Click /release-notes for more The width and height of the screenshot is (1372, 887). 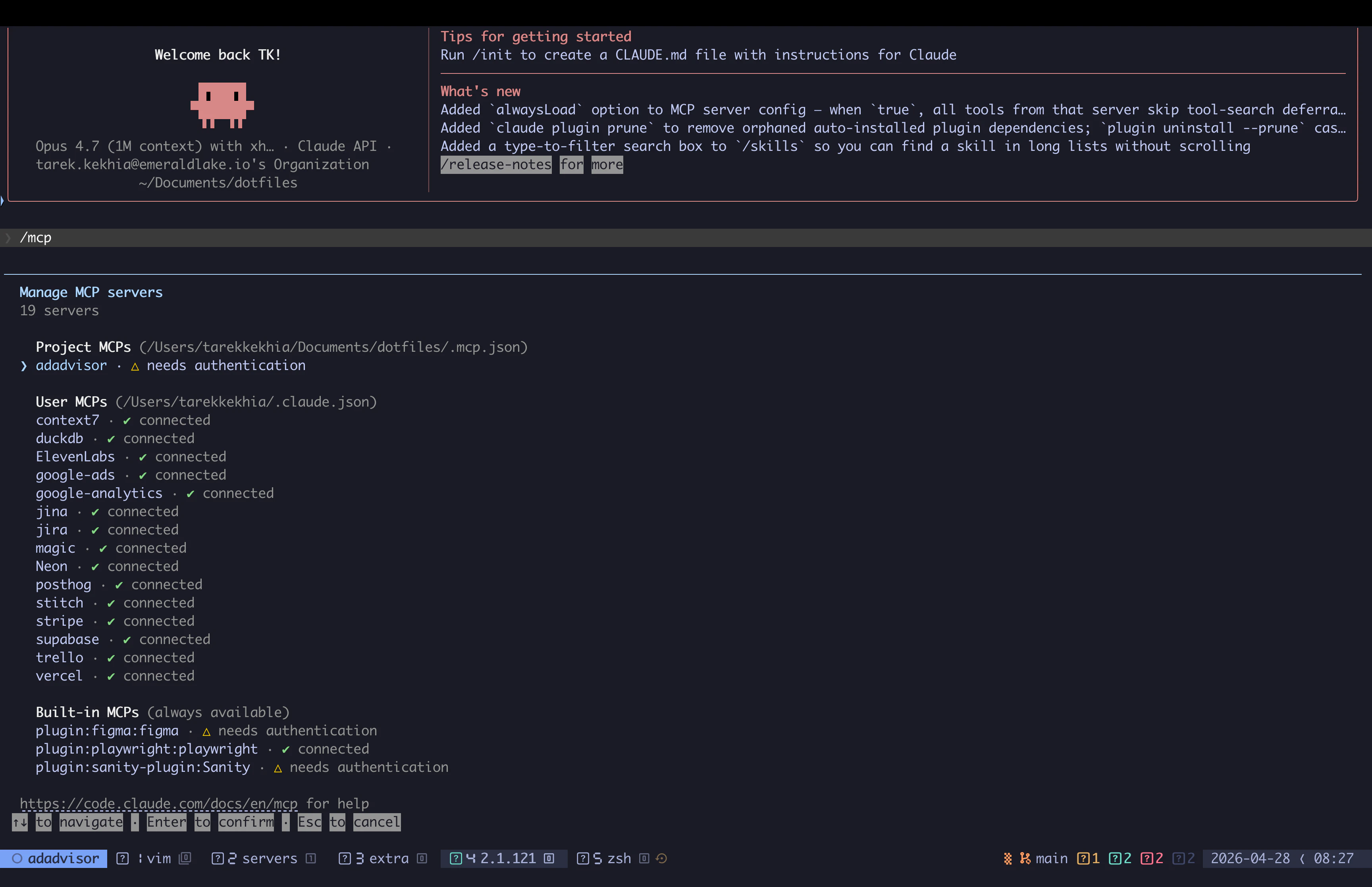[x=532, y=165]
